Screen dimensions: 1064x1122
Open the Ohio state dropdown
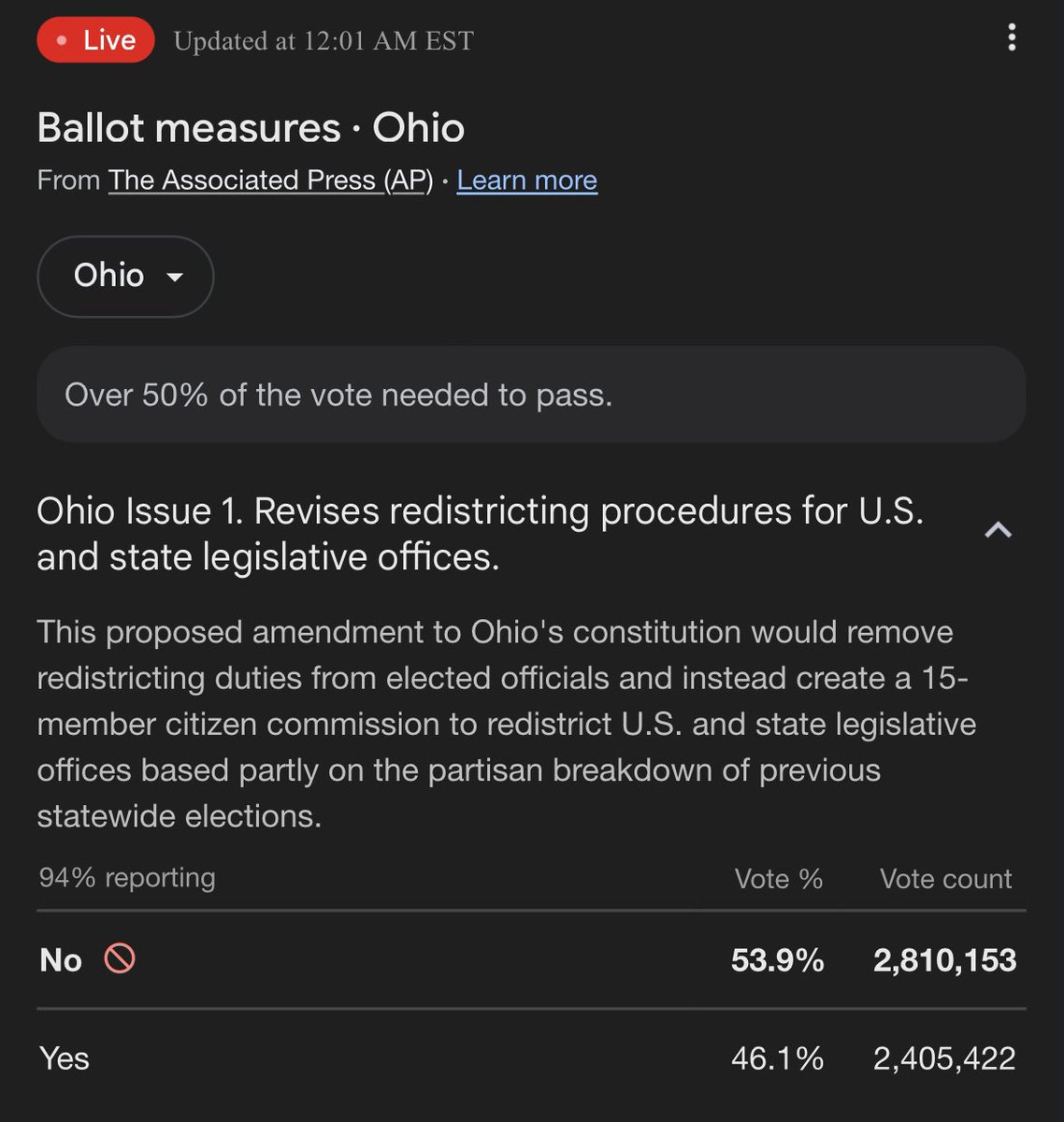(109, 276)
